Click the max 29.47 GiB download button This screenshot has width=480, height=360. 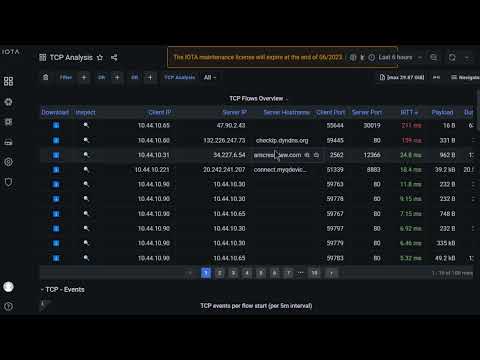coord(402,77)
